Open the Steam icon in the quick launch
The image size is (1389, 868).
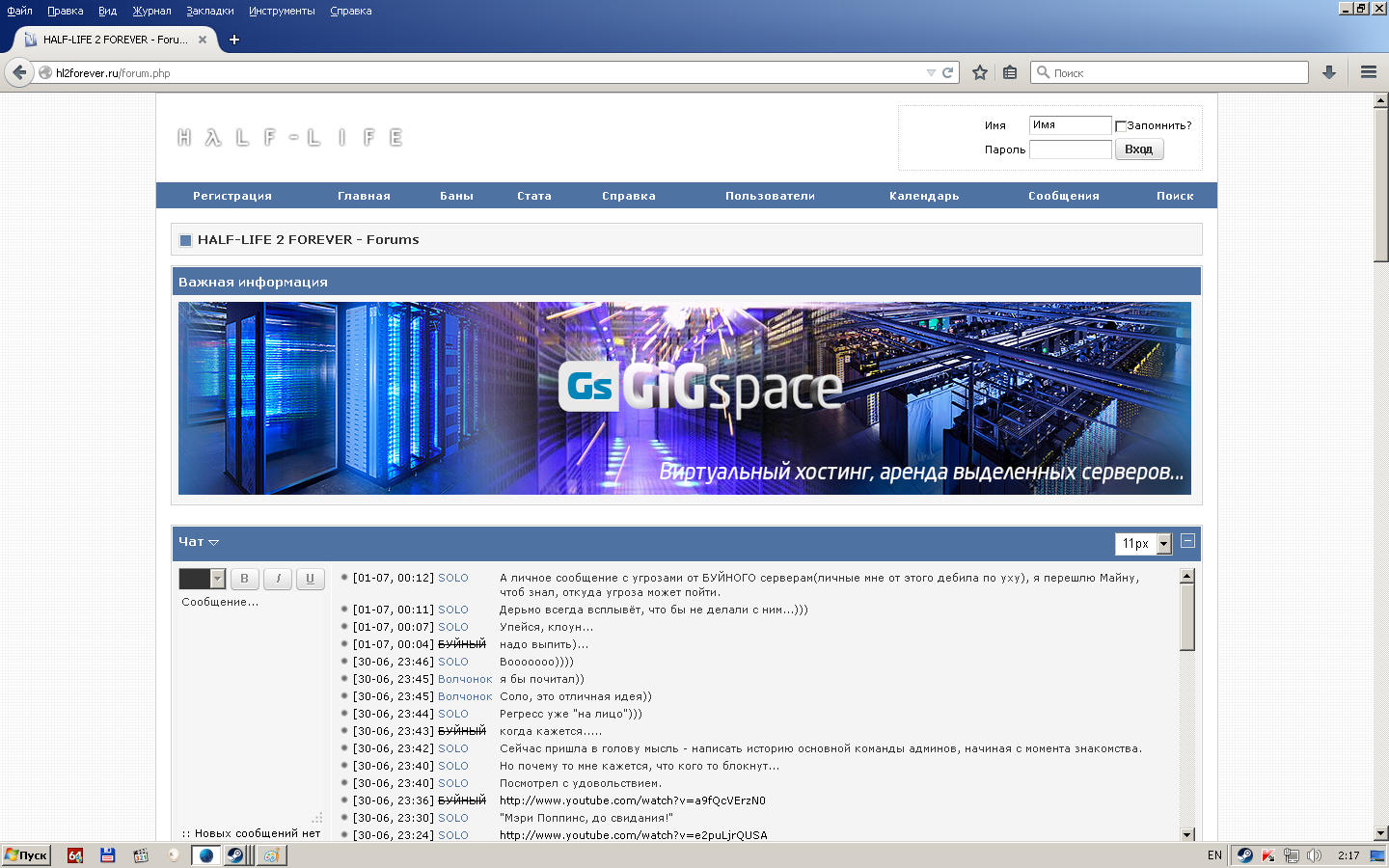(234, 855)
